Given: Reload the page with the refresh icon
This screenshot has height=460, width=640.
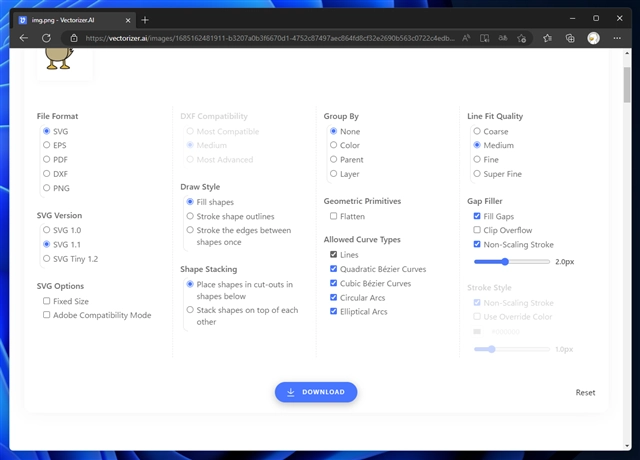Looking at the screenshot, I should point(46,38).
